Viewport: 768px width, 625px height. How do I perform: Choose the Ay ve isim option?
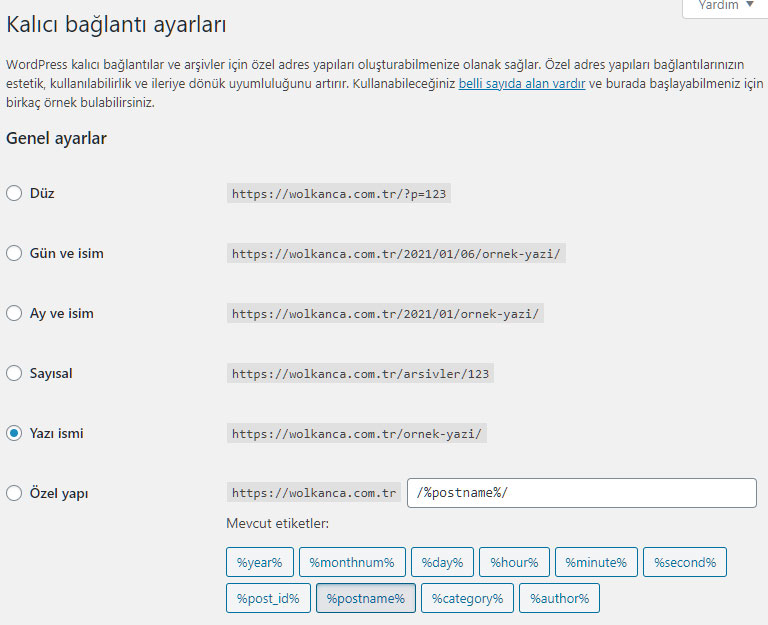point(14,313)
